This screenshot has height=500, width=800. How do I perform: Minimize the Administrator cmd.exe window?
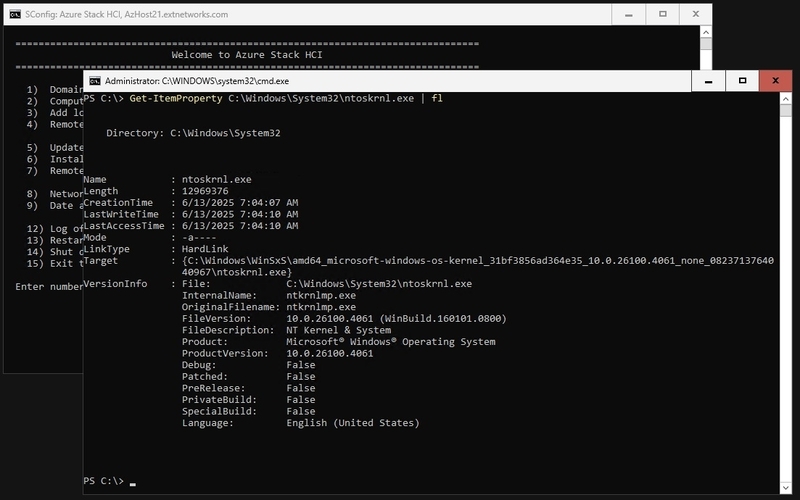pyautogui.click(x=708, y=81)
